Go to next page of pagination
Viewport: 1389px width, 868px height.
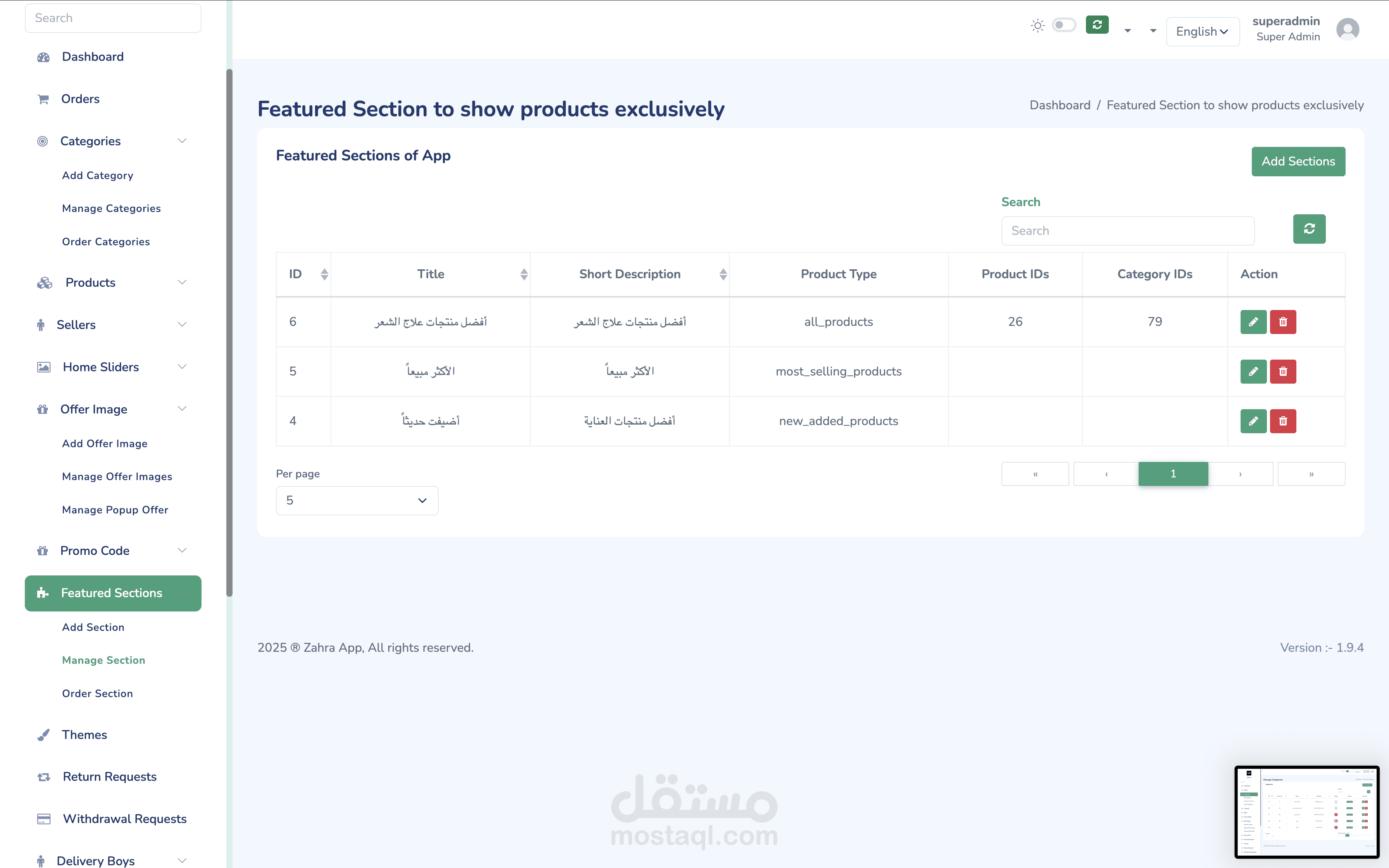click(x=1240, y=474)
